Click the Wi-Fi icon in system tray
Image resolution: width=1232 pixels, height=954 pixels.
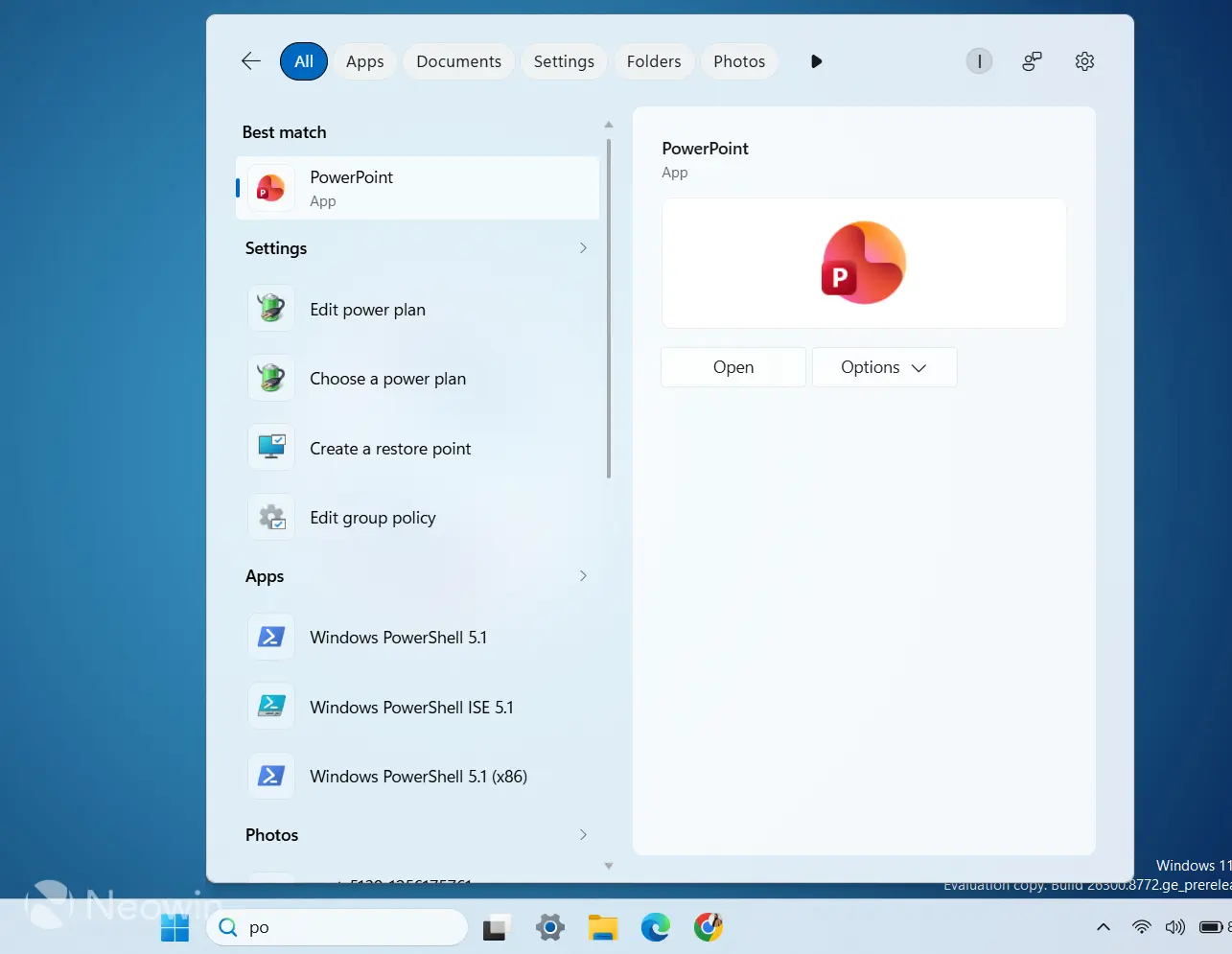(1141, 927)
